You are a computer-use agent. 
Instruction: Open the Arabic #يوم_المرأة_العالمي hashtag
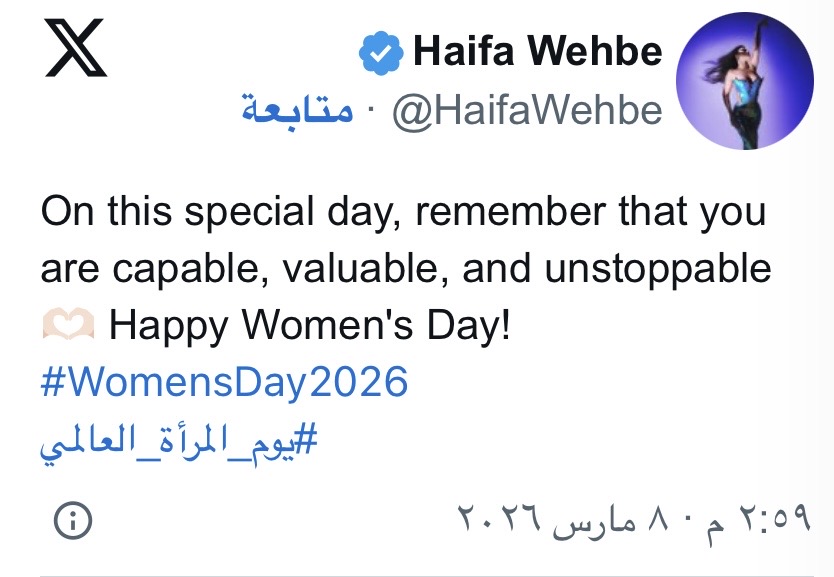point(178,439)
